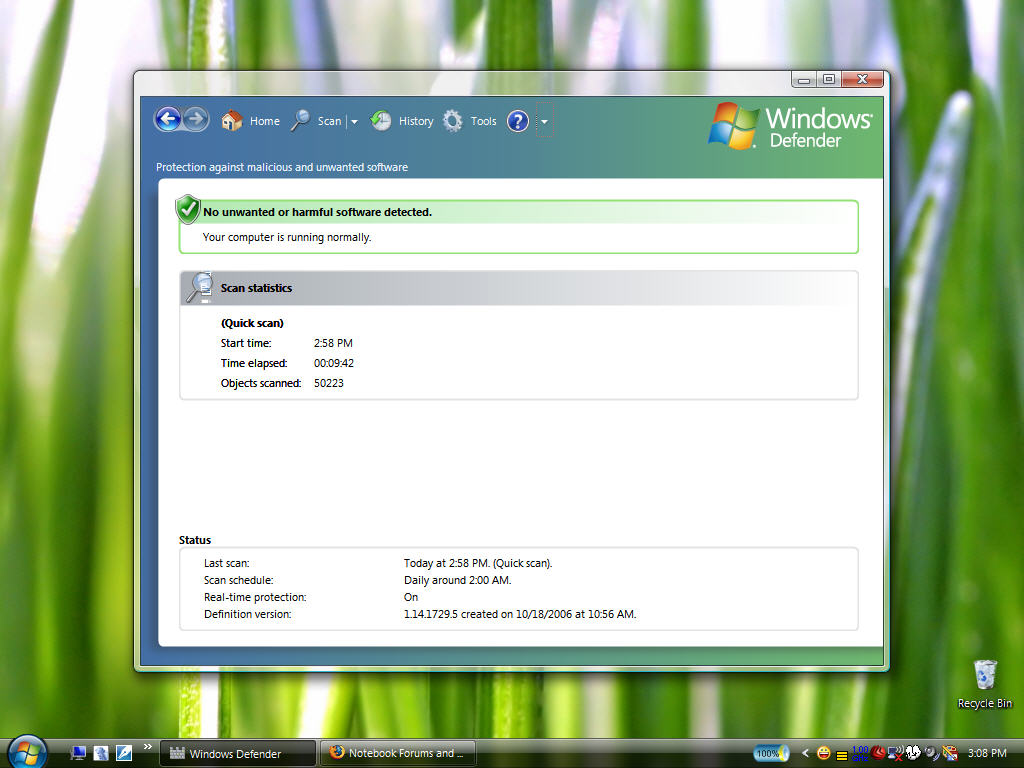1024x768 pixels.
Task: Click the 'Start time:' label
Action: (246, 343)
